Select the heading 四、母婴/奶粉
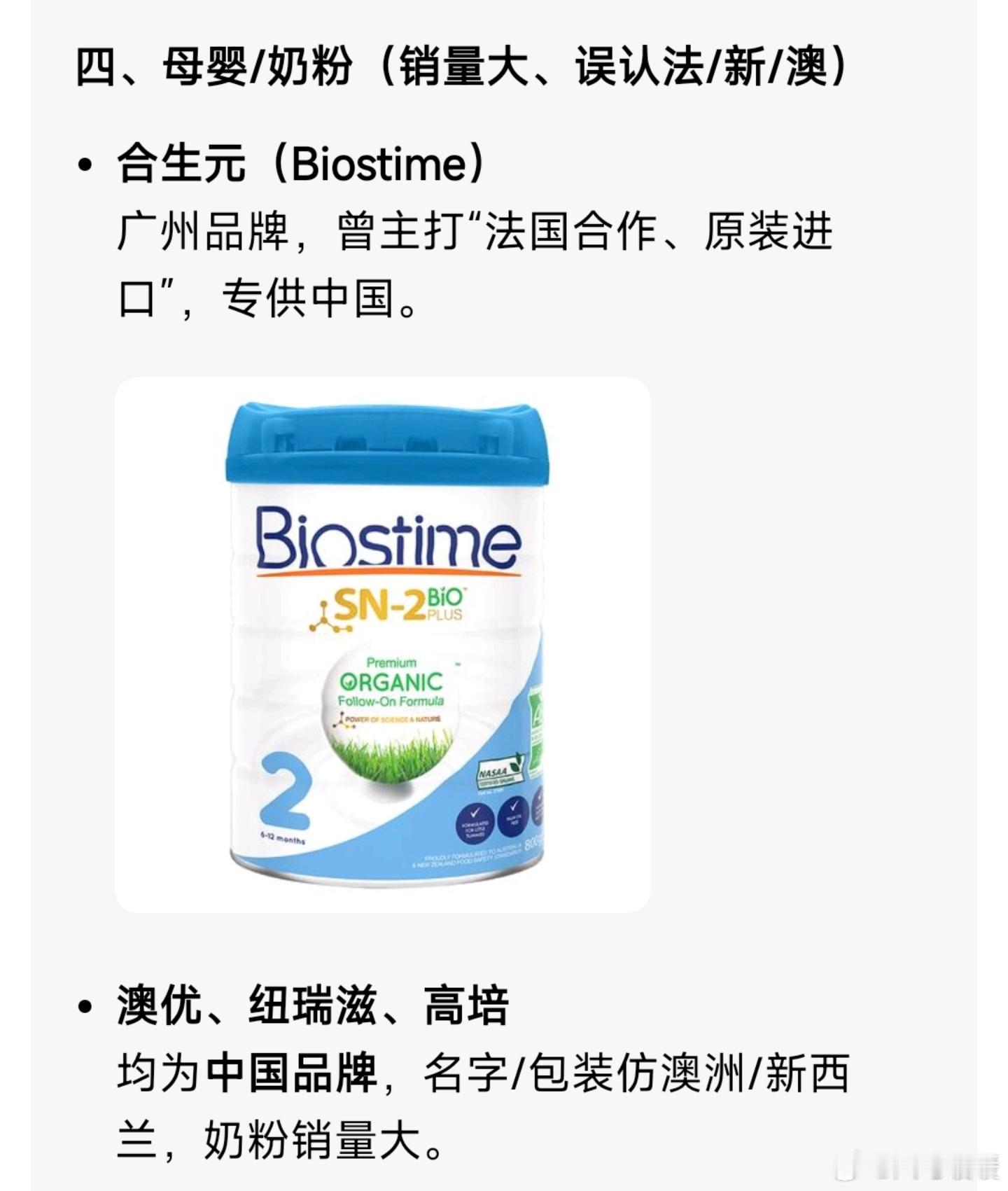1008x1191 pixels. pyautogui.click(x=214, y=67)
